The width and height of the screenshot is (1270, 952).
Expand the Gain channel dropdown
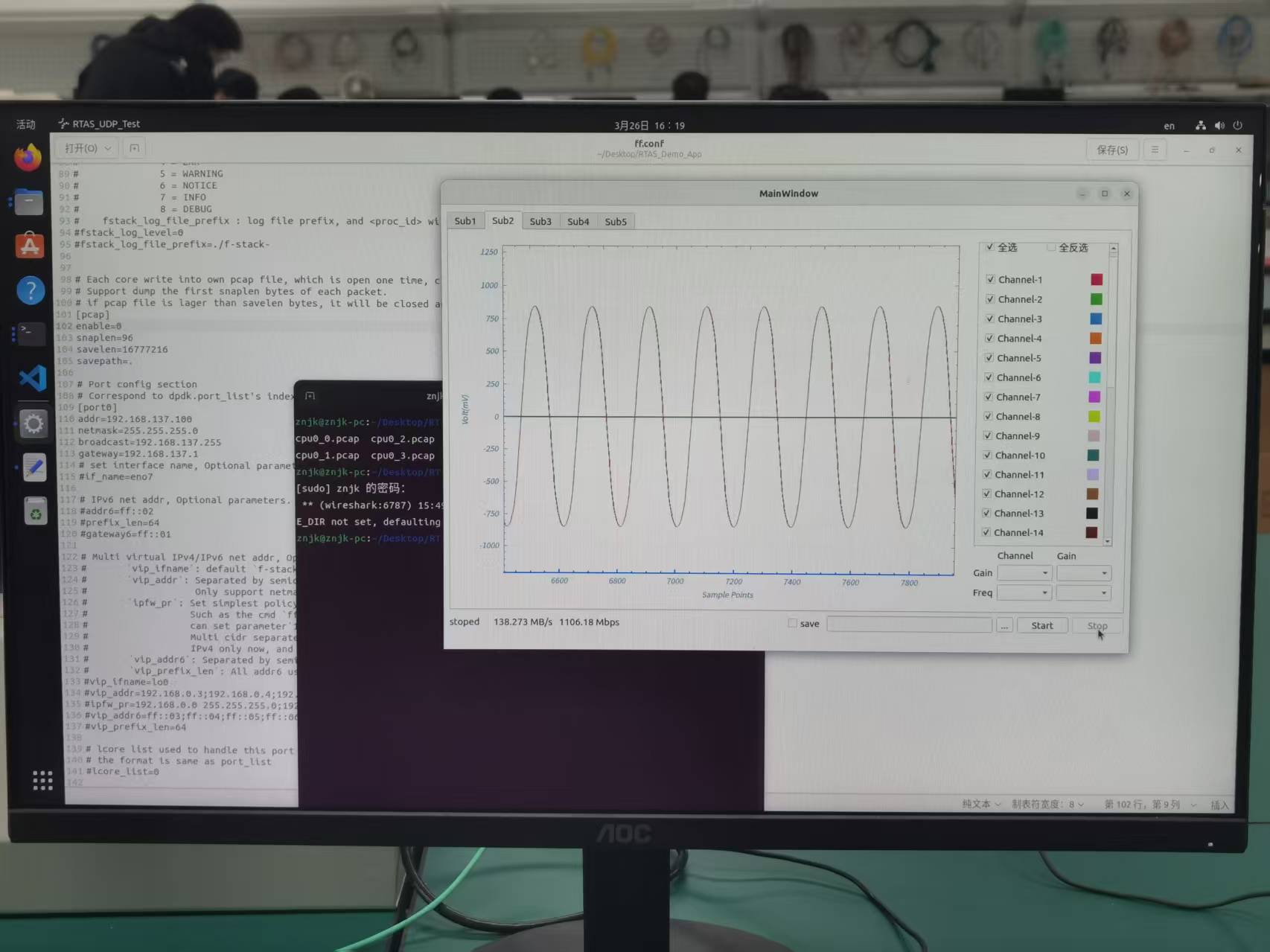pyautogui.click(x=1024, y=572)
